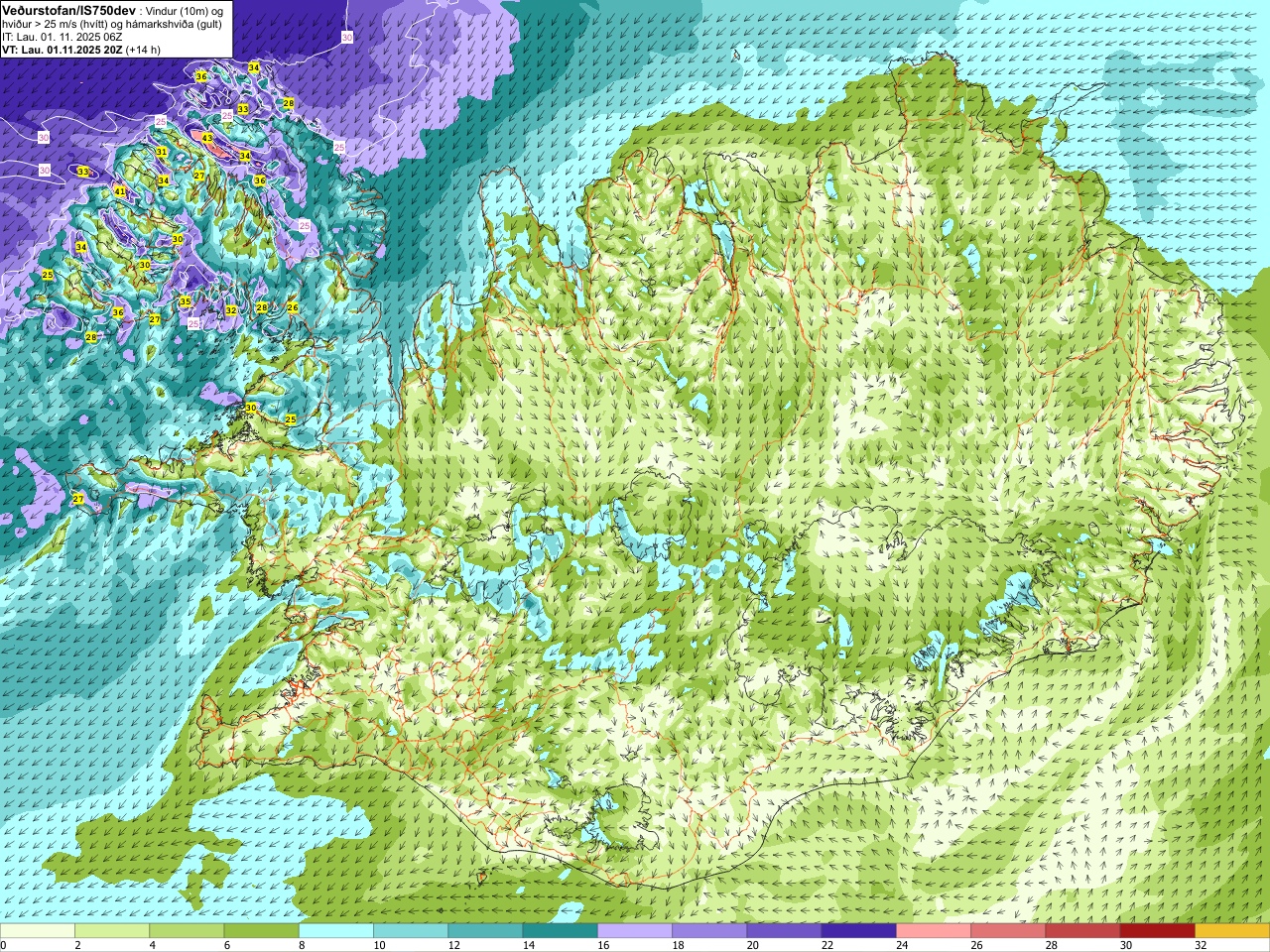Click the yellow gust label 31
The height and width of the screenshot is (952, 1270).
162,152
